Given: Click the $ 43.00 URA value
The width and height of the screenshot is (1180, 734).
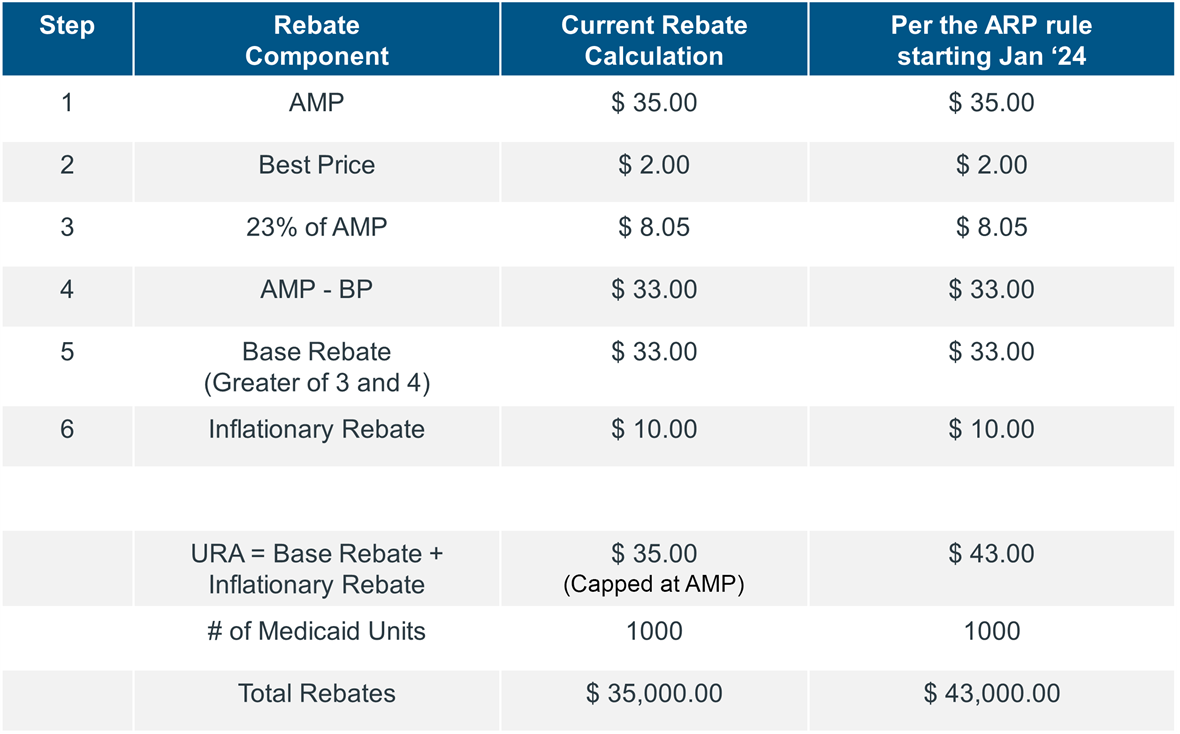Looking at the screenshot, I should click(991, 554).
